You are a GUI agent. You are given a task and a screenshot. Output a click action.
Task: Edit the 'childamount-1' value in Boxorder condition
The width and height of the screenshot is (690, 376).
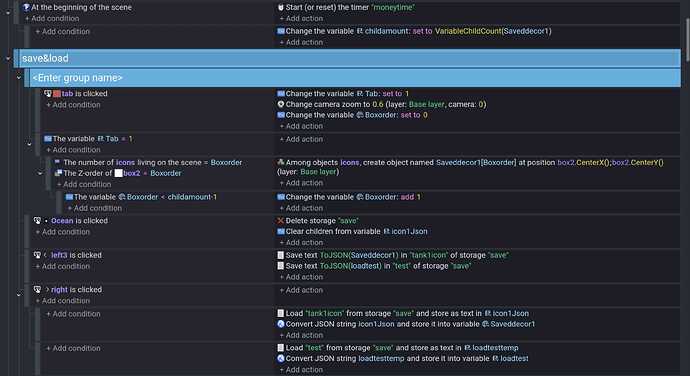coord(192,197)
